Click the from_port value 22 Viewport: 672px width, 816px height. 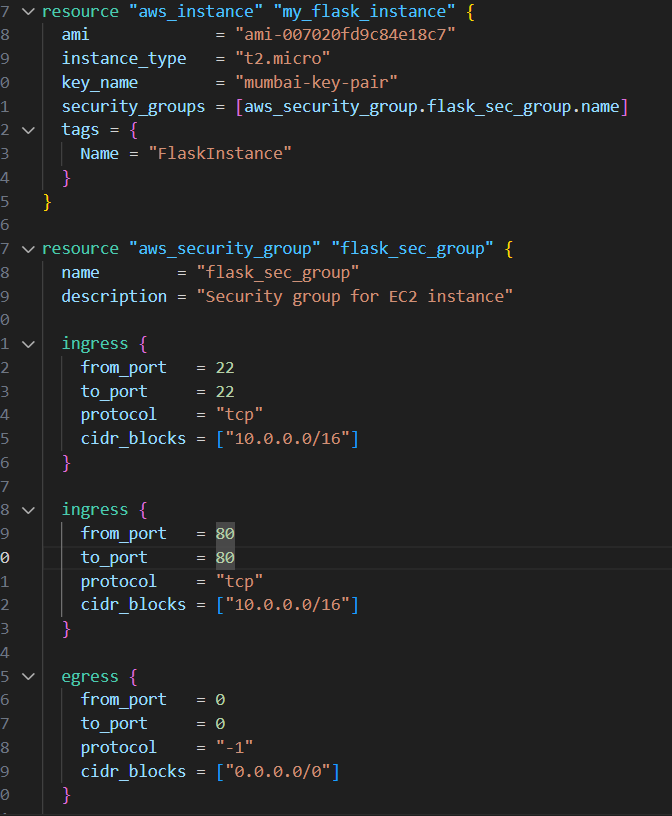pos(225,368)
